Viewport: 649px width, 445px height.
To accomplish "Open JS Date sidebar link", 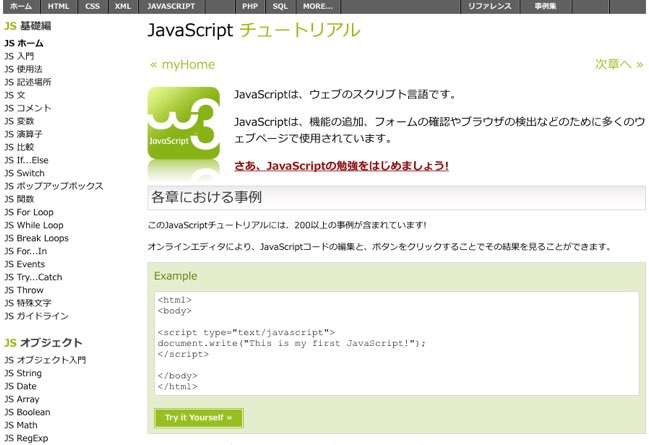I will pyautogui.click(x=21, y=386).
